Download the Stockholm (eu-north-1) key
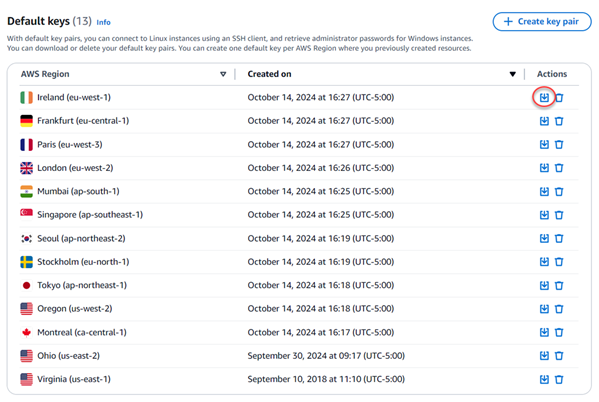This screenshot has width=599, height=402. pos(544,262)
